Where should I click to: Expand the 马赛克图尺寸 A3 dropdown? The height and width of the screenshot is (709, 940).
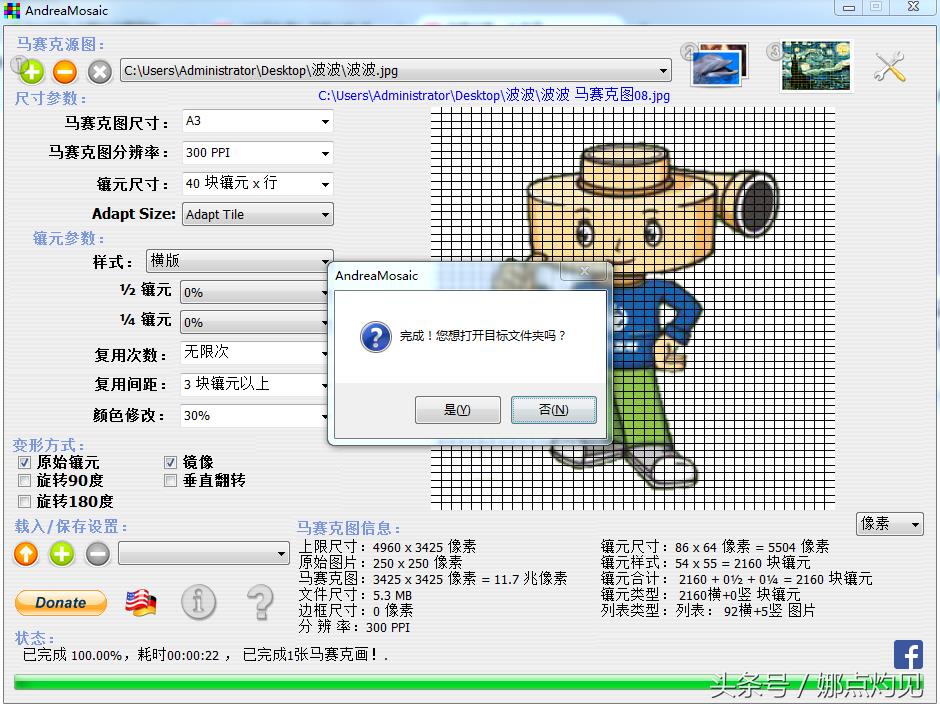pos(258,122)
